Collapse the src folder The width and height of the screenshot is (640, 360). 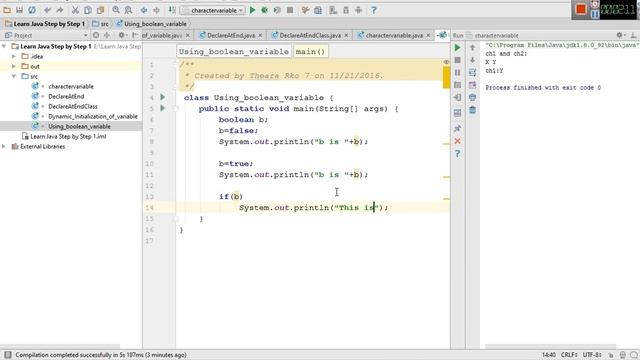point(14,76)
